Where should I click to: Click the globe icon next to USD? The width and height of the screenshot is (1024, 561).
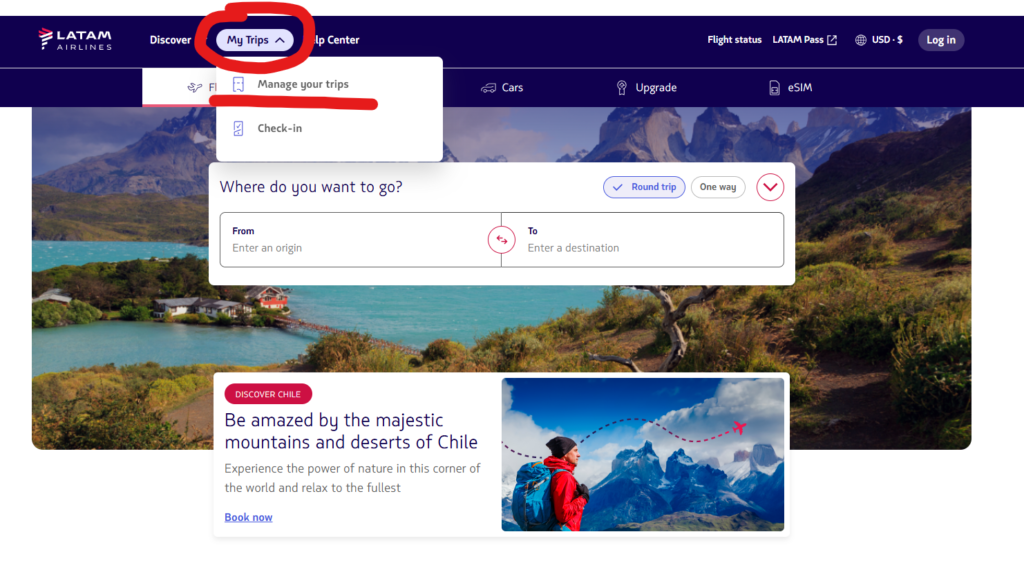tap(861, 40)
